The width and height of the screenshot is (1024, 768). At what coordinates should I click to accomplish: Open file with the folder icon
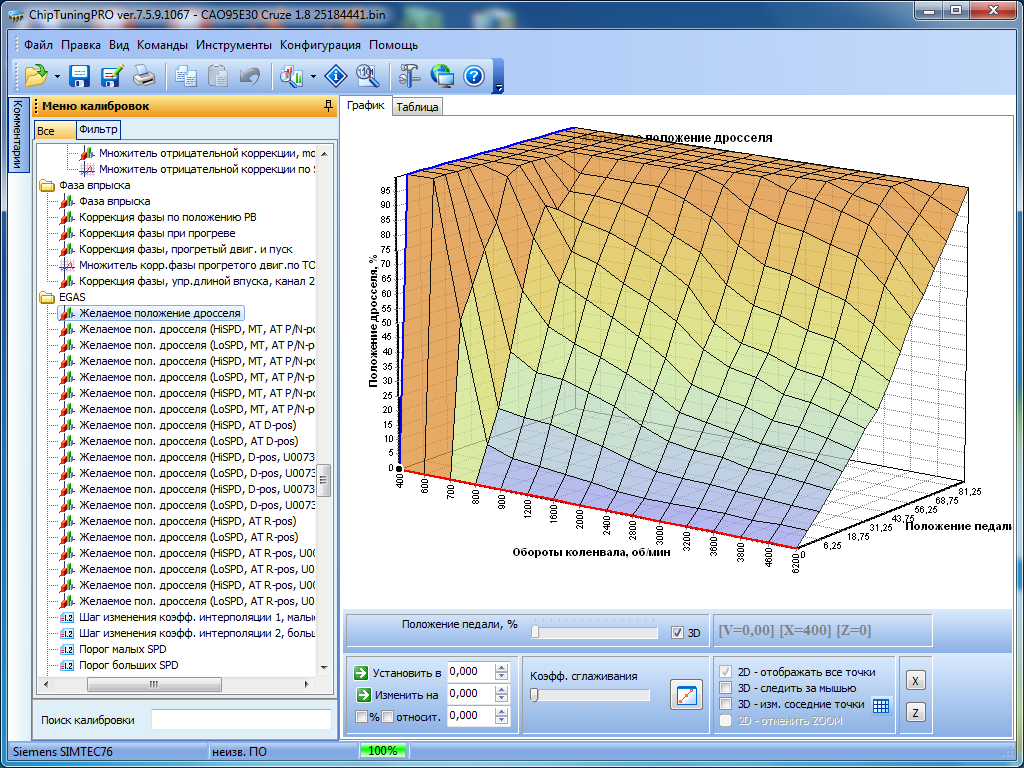click(36, 76)
